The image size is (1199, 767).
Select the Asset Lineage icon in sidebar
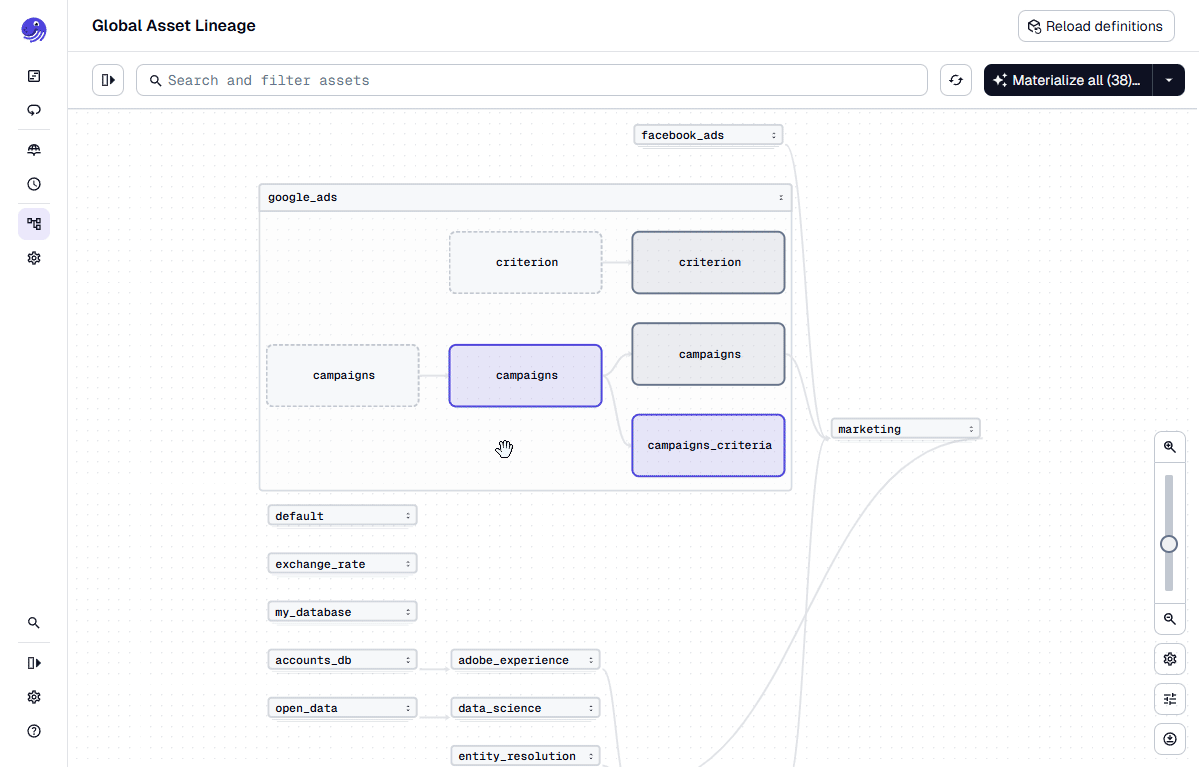coord(34,224)
